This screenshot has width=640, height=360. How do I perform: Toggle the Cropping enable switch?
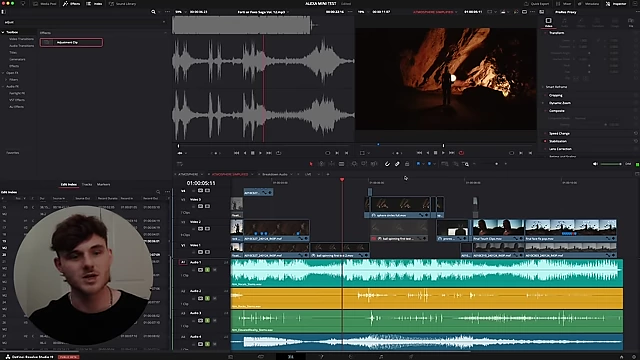545,95
